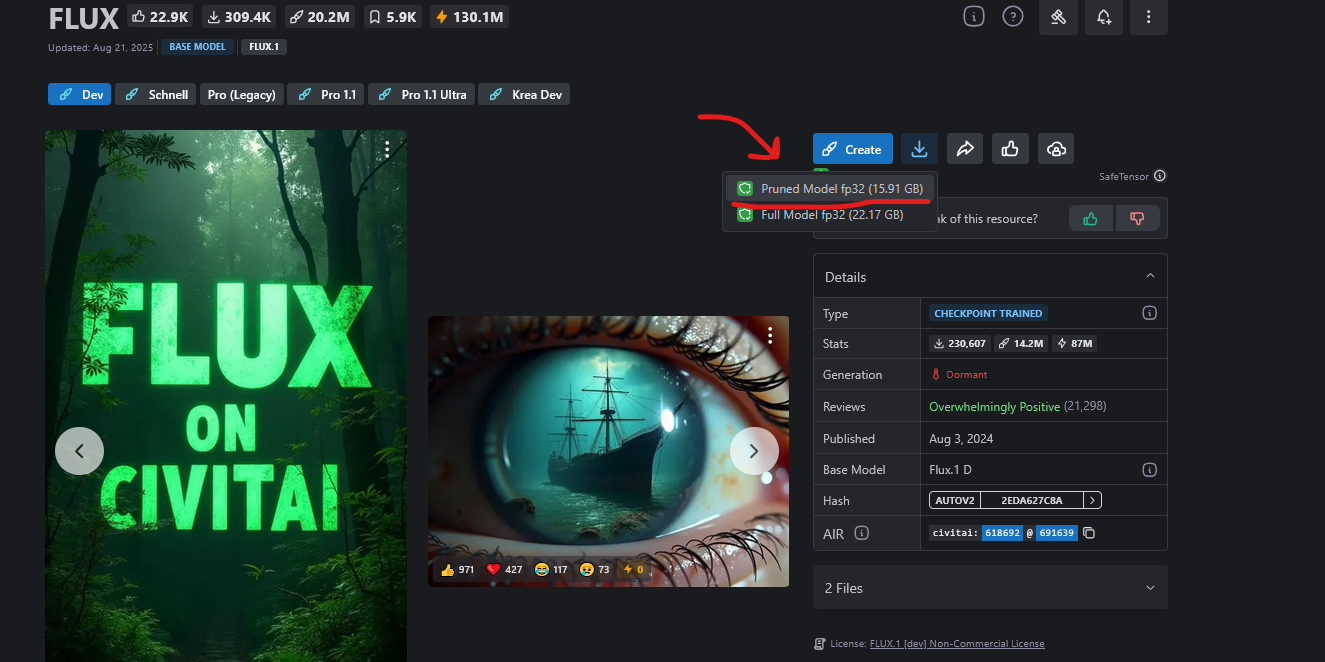Click the share arrow icon button

click(965, 149)
